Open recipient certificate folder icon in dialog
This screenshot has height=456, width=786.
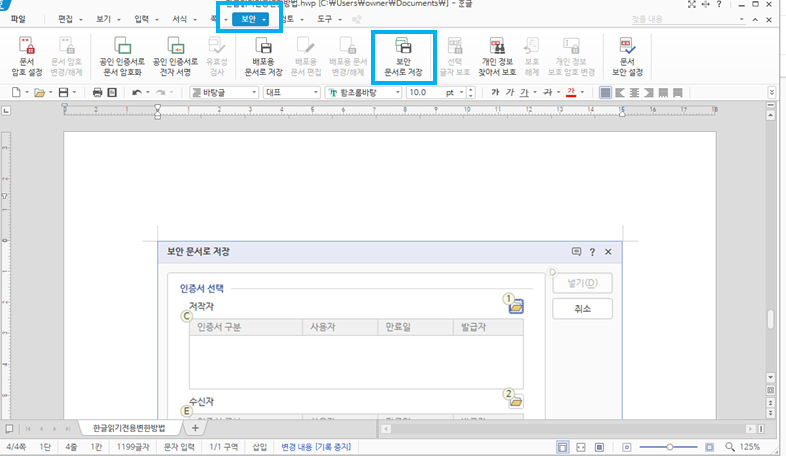(516, 401)
